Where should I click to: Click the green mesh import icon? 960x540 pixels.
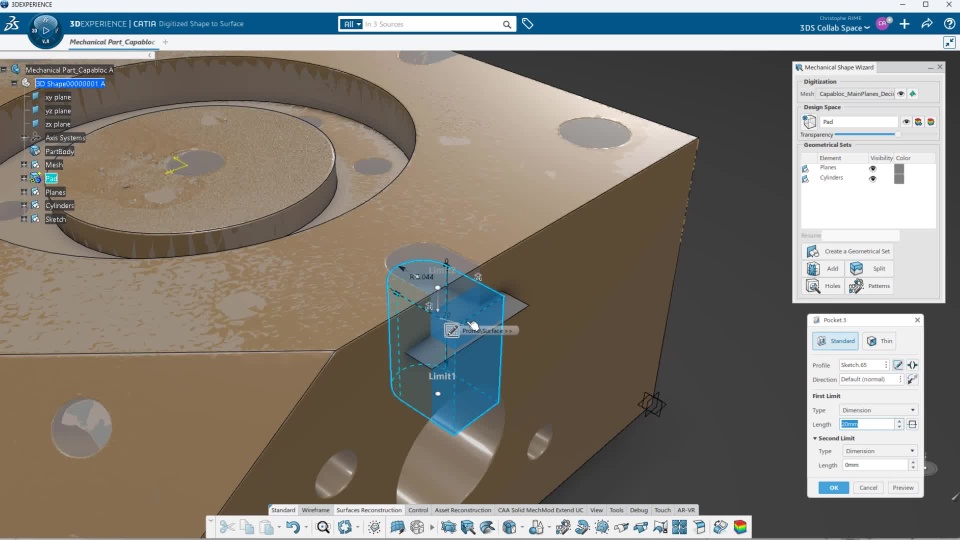(913, 94)
